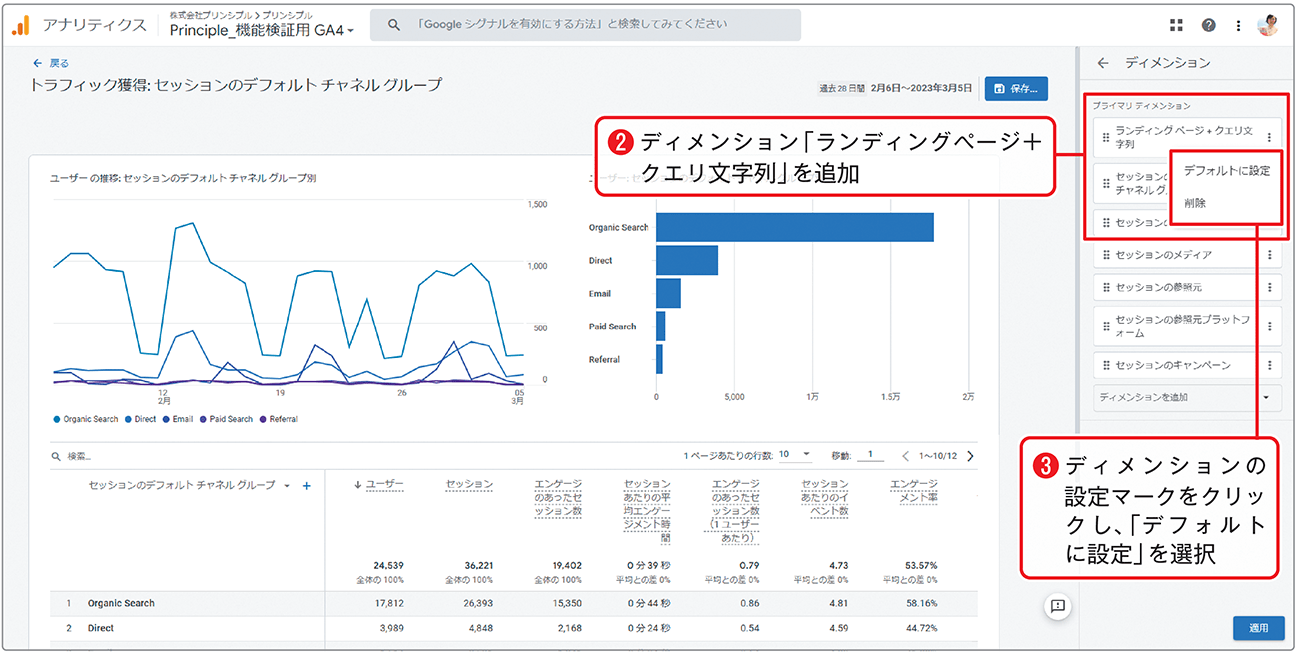Screen dimensions: 1300x653
Task: Expand the ディメンションを追加 dropdown
Action: 1187,398
